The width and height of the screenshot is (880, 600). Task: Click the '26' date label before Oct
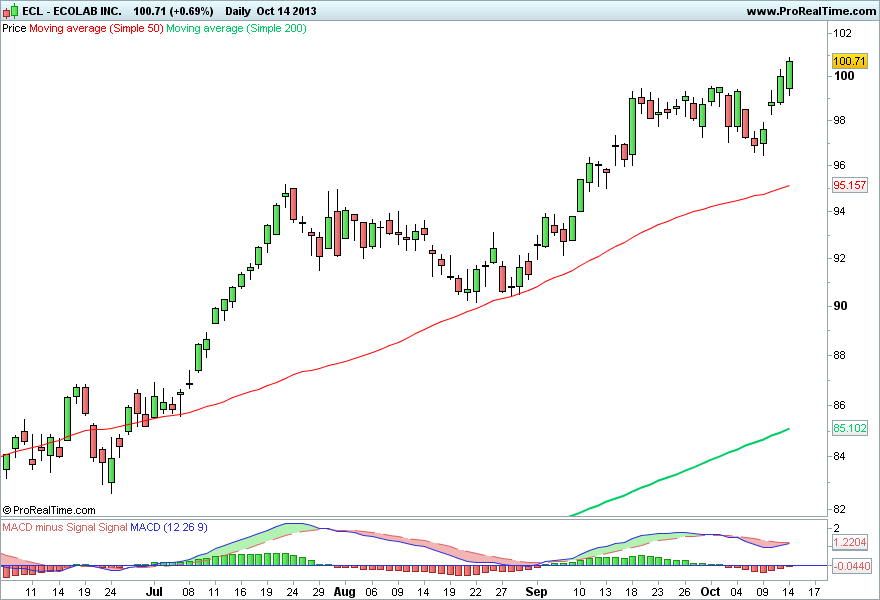684,592
